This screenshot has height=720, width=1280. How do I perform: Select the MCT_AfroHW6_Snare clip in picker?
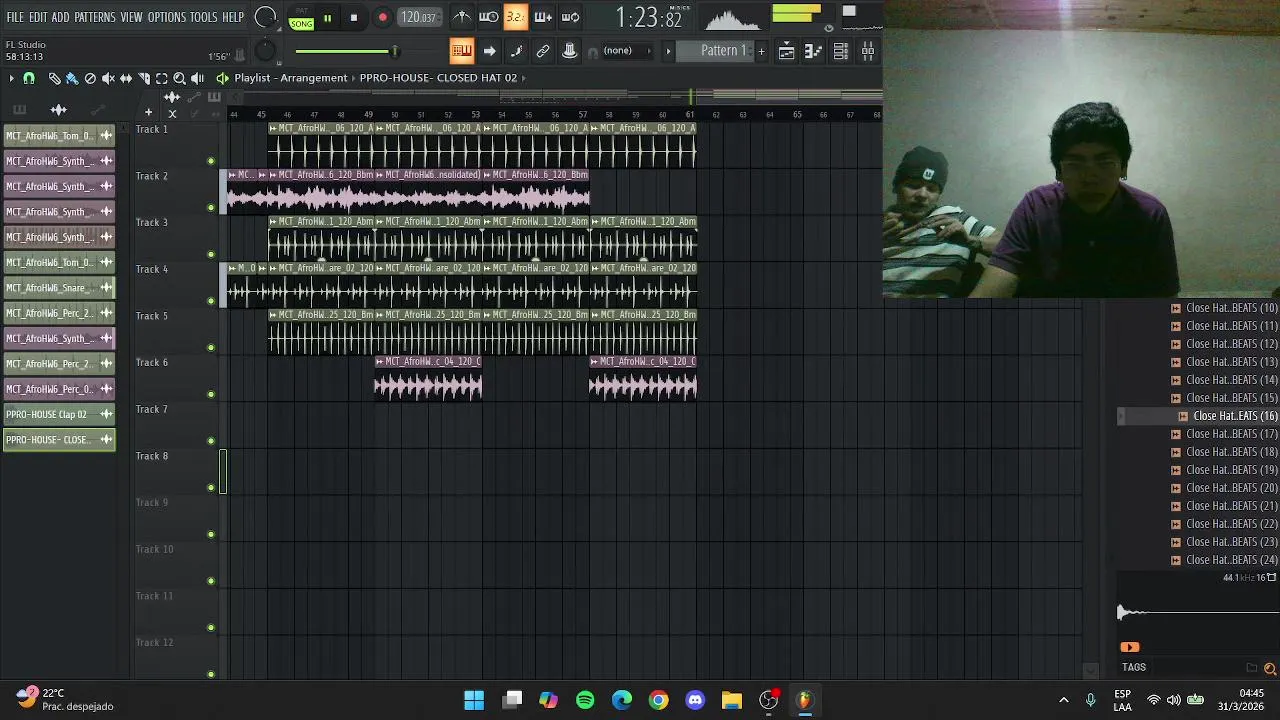coord(59,288)
